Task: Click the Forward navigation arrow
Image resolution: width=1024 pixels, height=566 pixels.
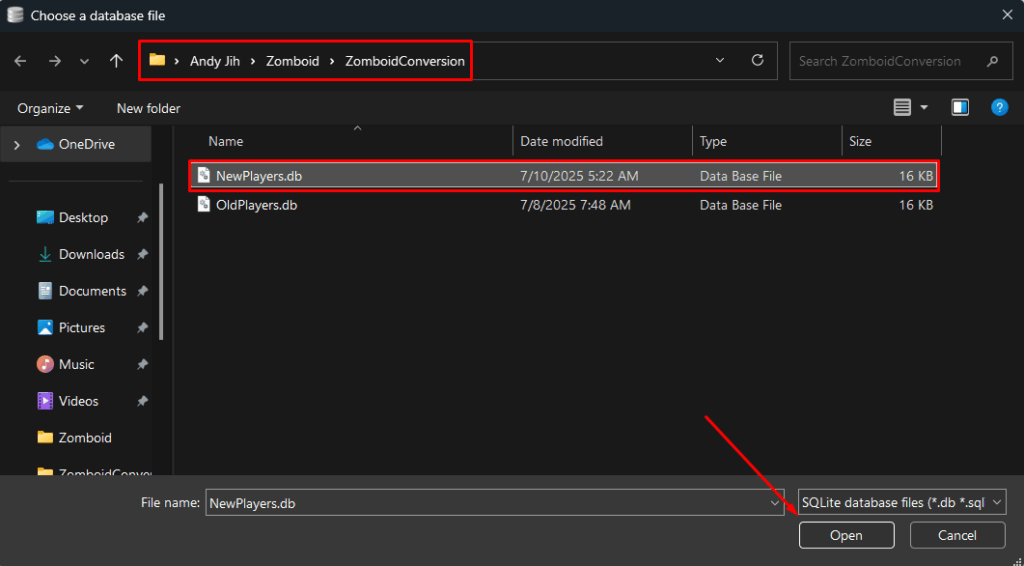Action: [x=54, y=61]
